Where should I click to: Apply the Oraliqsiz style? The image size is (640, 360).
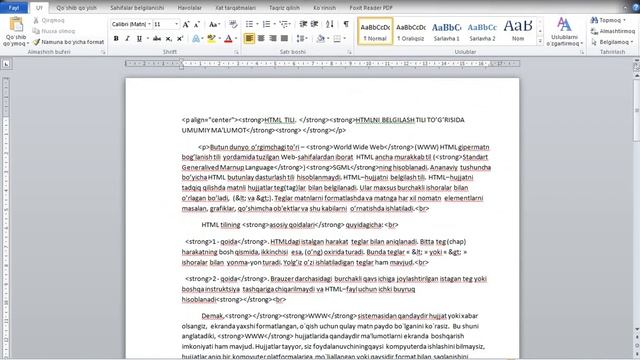tap(411, 31)
